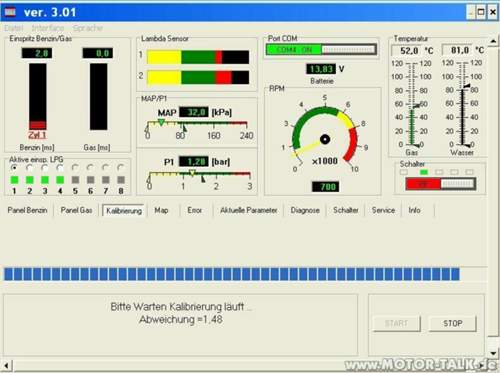Screen dimensions: 500x373
Task: Click green injector indicator number 4
Action: 60,180
